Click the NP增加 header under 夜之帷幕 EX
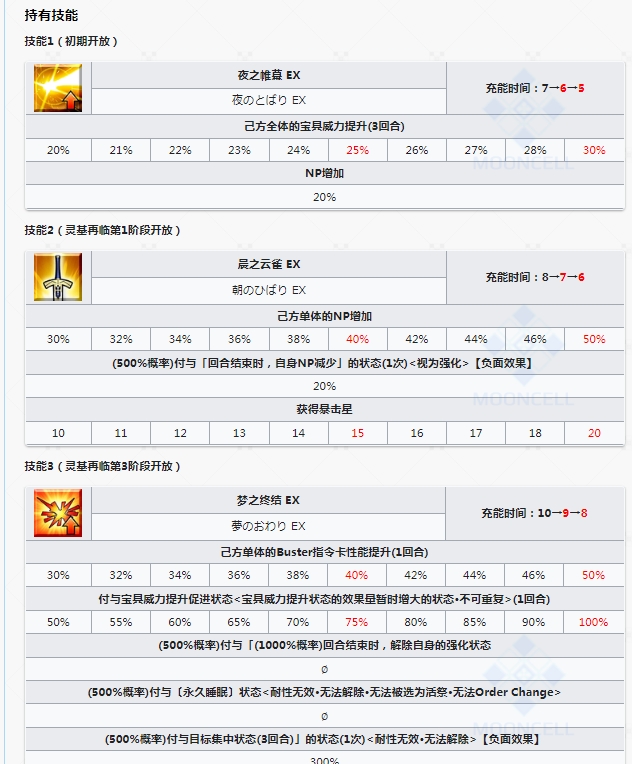 [x=325, y=173]
